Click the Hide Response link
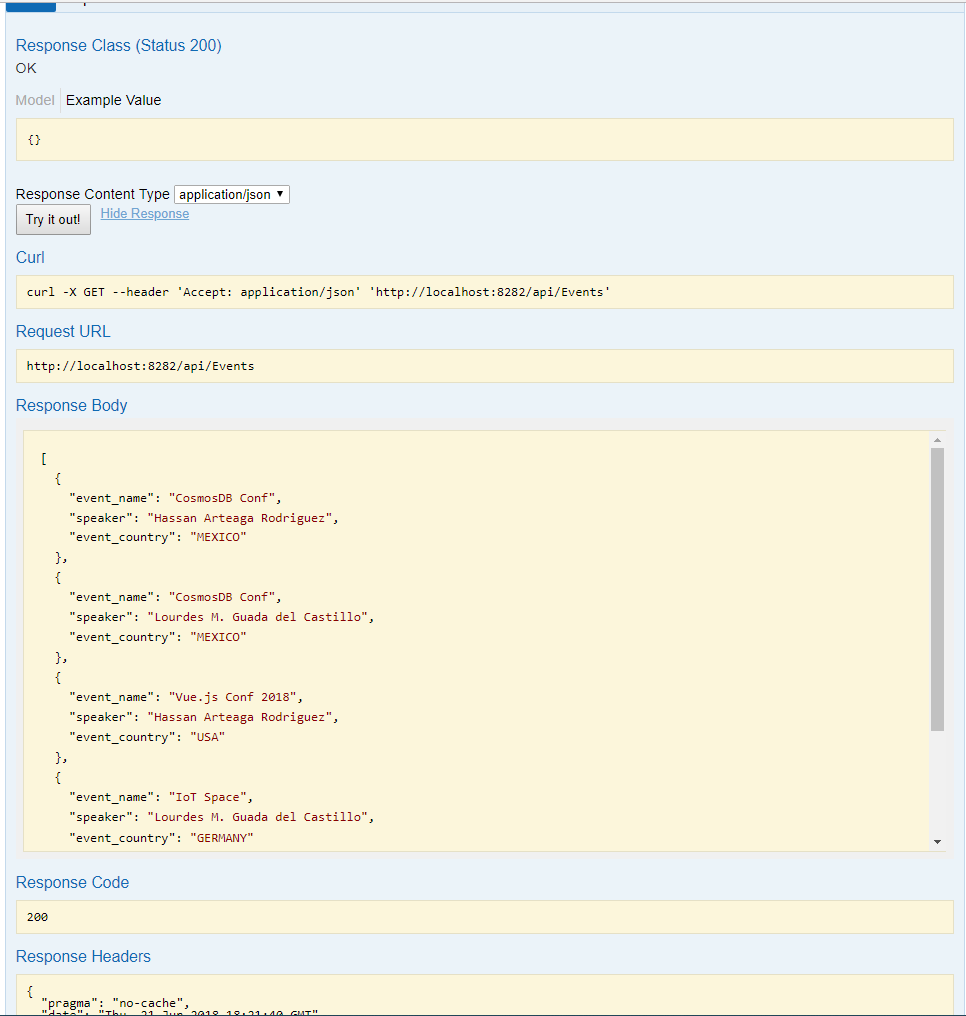Screen dimensions: 966x1016 144,214
